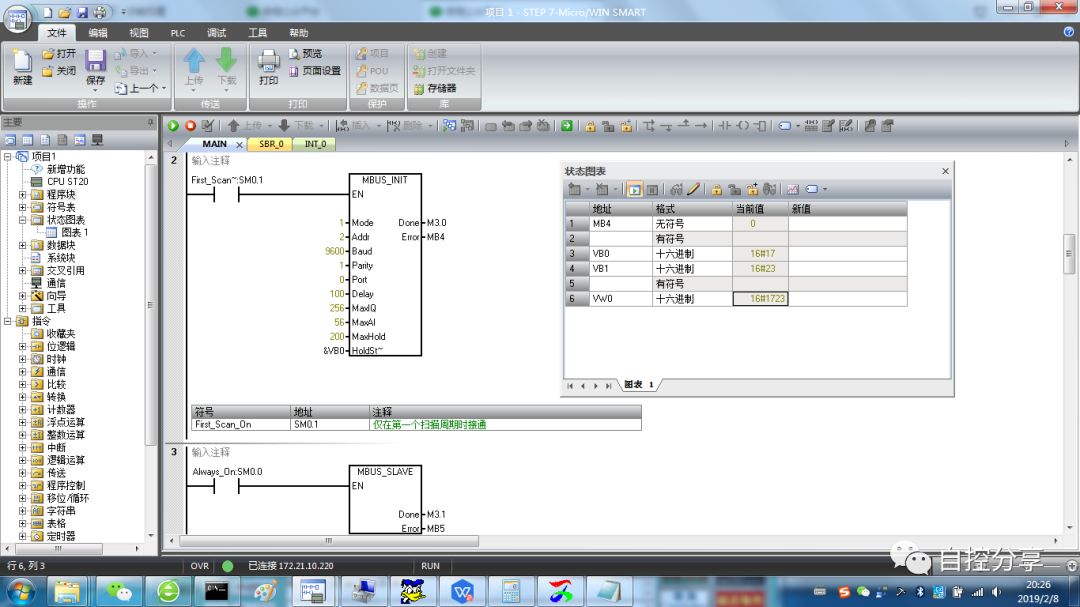Switch to the SBR_0 tab
Image resolution: width=1080 pixels, height=607 pixels.
coord(271,143)
